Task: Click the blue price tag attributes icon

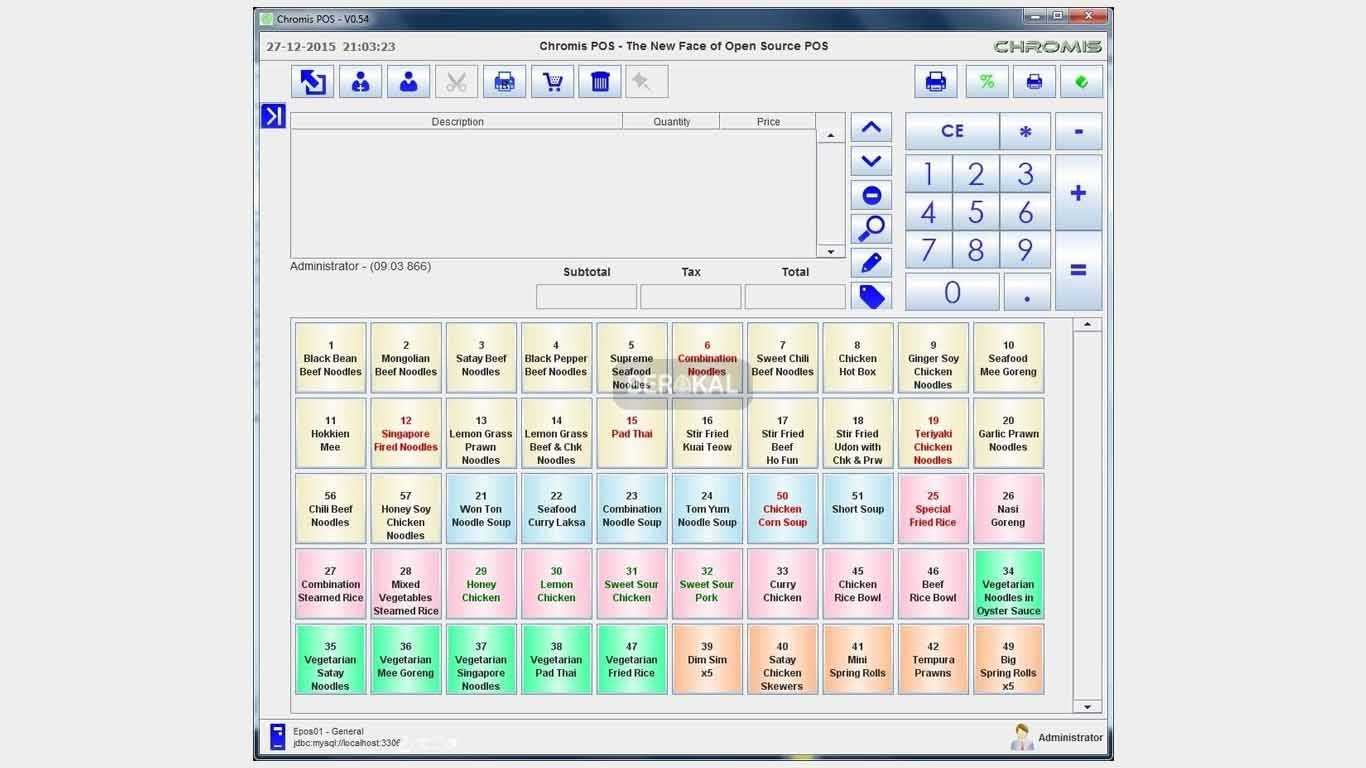Action: point(871,296)
